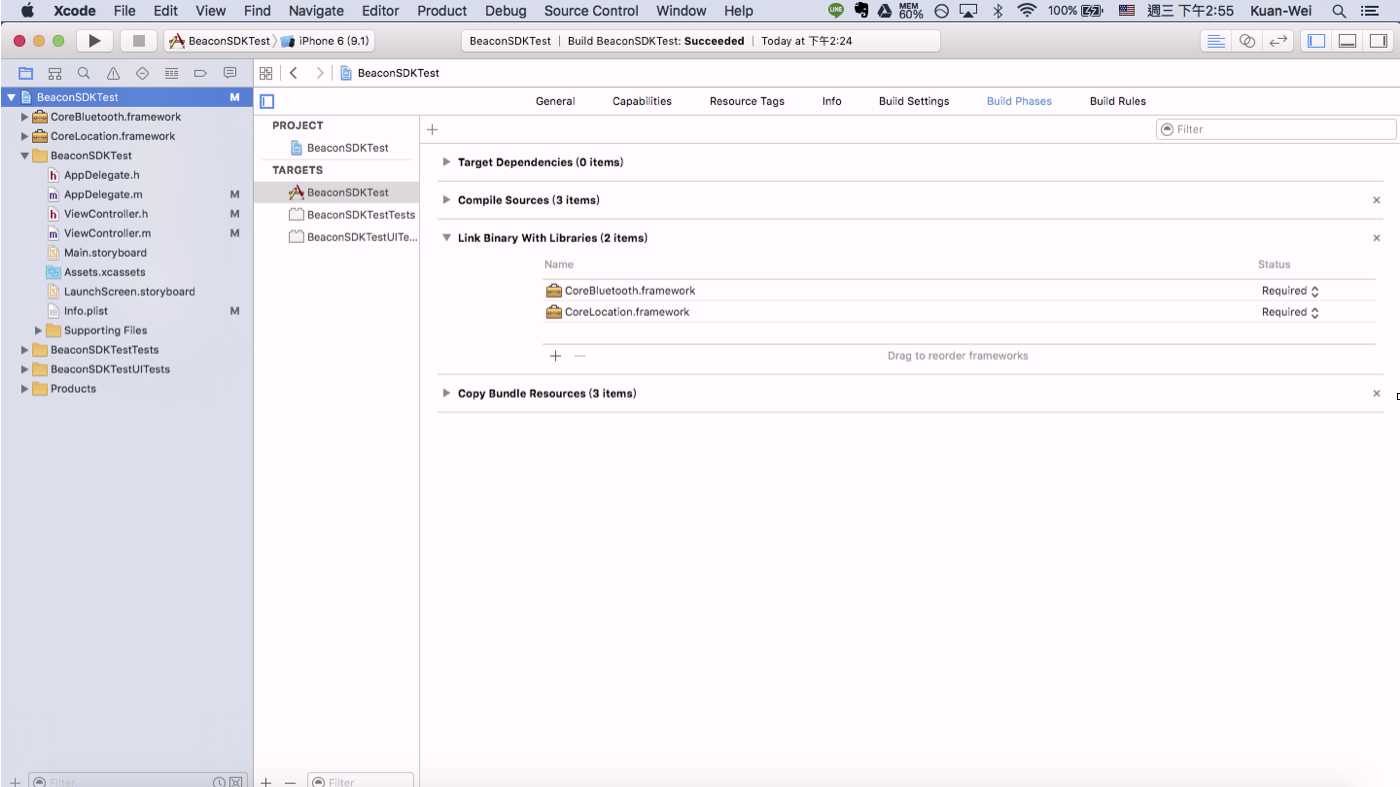Add new build phase with plus icon

432,129
